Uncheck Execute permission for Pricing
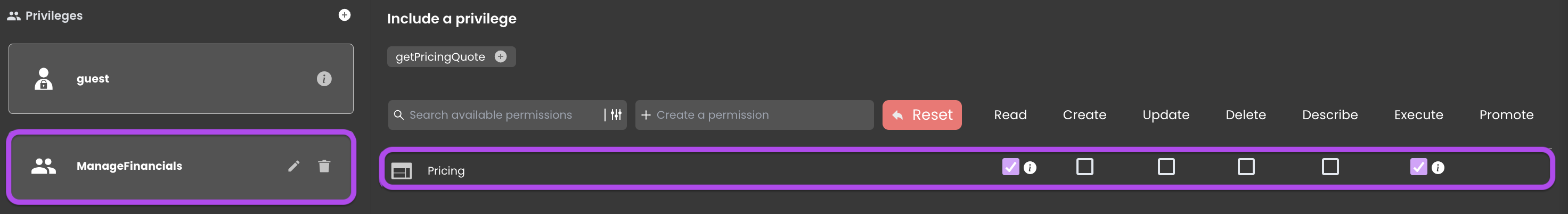 tap(1418, 167)
